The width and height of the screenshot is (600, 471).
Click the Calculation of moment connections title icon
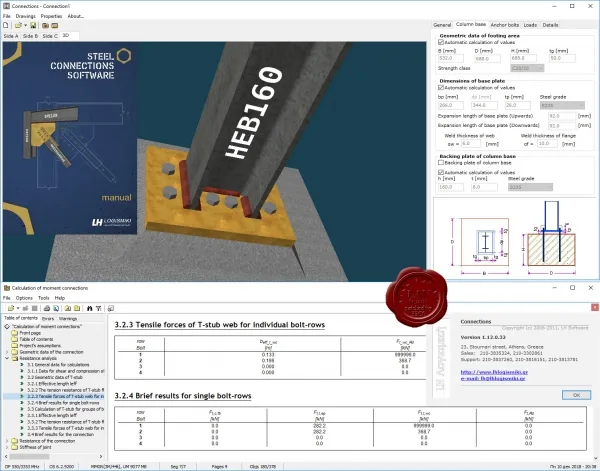(x=7, y=288)
